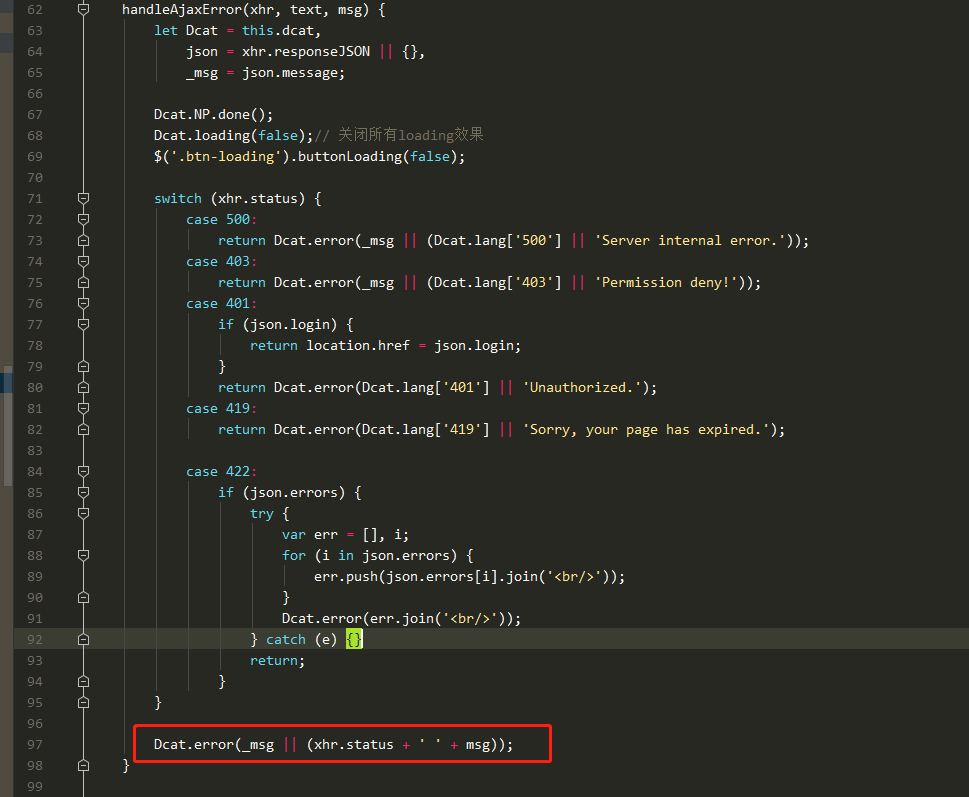The image size is (969, 797).
Task: Click fold end marker at line 94
Action: point(83,681)
